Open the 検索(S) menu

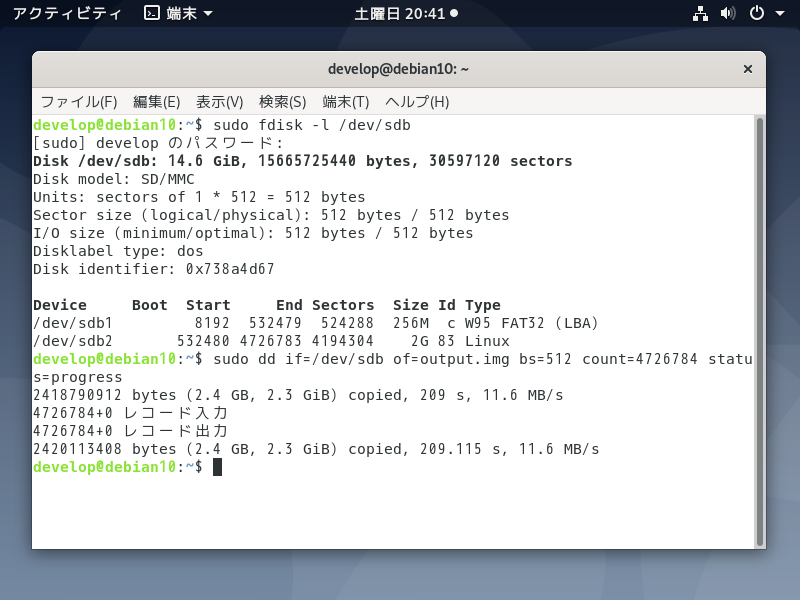283,102
